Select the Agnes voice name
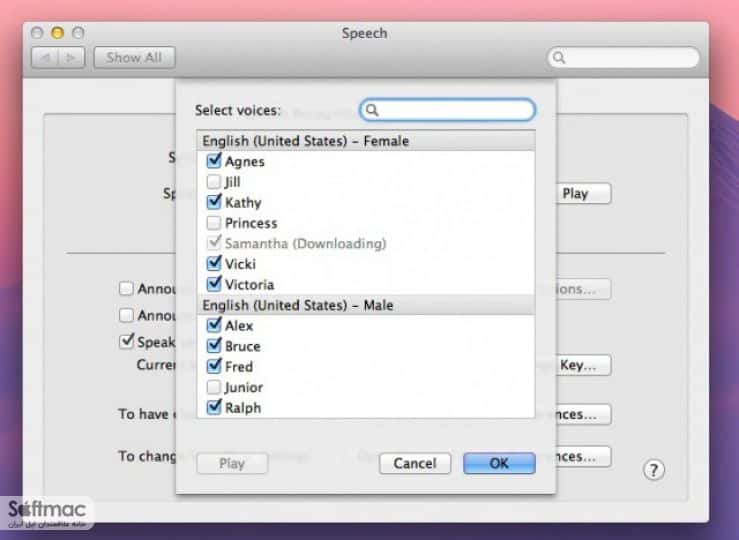 [245, 162]
